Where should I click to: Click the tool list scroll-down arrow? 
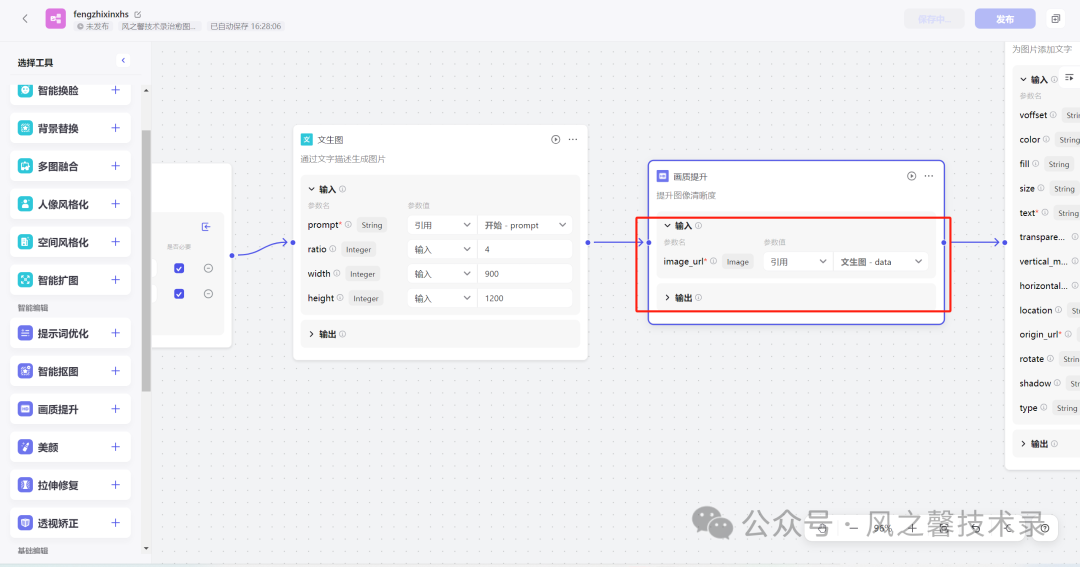pyautogui.click(x=146, y=548)
